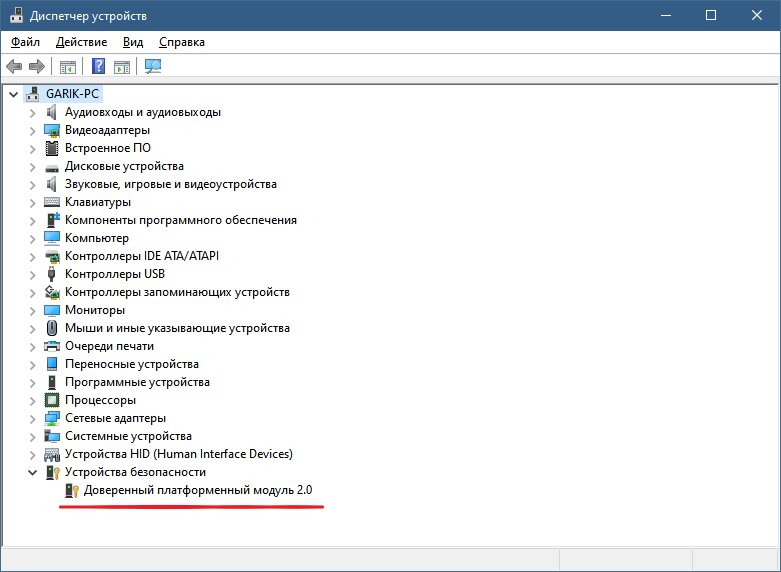The height and width of the screenshot is (572, 781).
Task: Select Аудиовходы и аудиовыходы row text
Action: [x=143, y=112]
